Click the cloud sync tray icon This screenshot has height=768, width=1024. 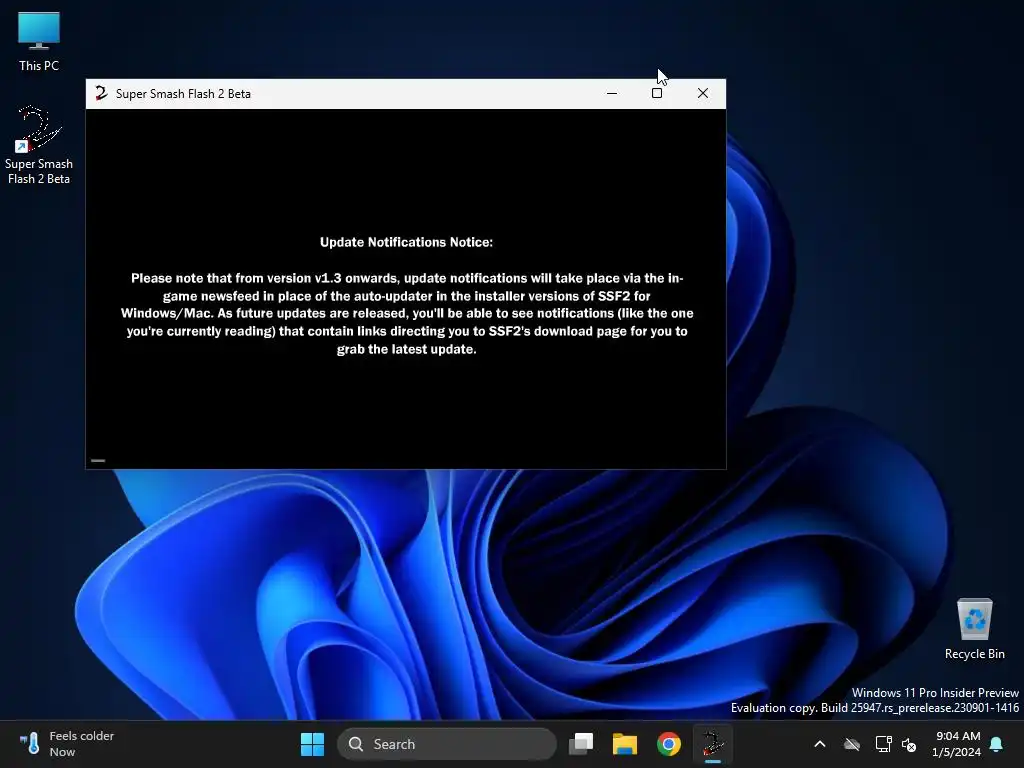tap(852, 744)
